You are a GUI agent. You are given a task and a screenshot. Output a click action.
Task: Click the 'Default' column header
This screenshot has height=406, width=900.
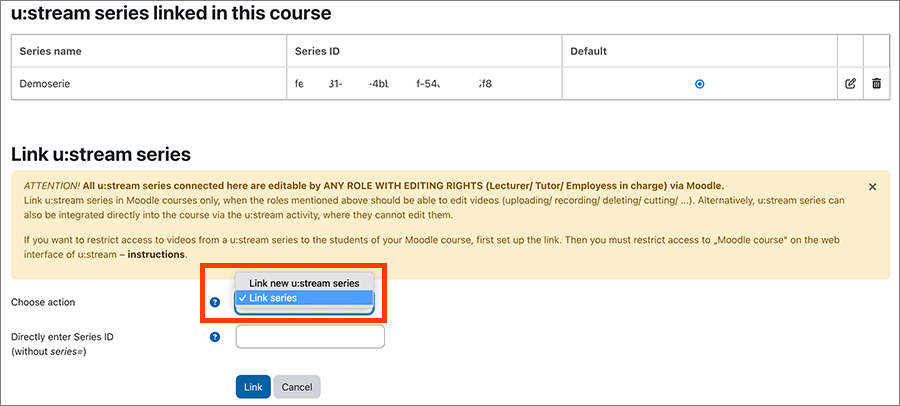(588, 51)
